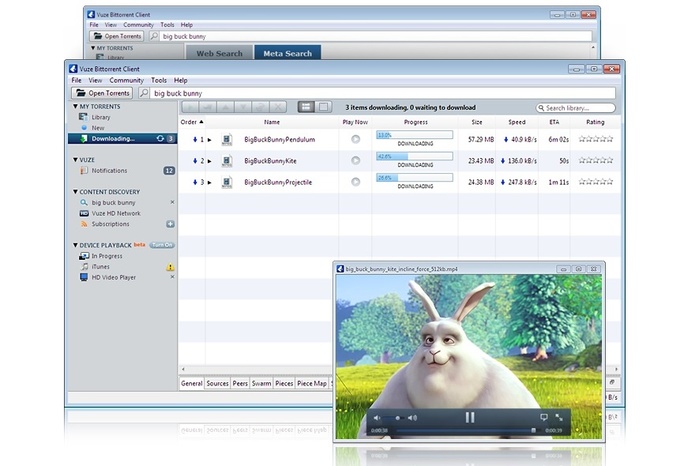Screen dimensions: 699x466
Task: Select the New torrents item in sidebar
Action: (x=98, y=128)
